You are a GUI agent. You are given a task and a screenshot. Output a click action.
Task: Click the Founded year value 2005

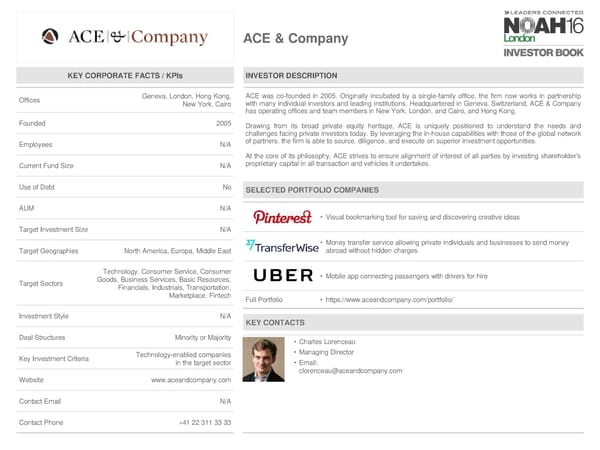click(223, 123)
